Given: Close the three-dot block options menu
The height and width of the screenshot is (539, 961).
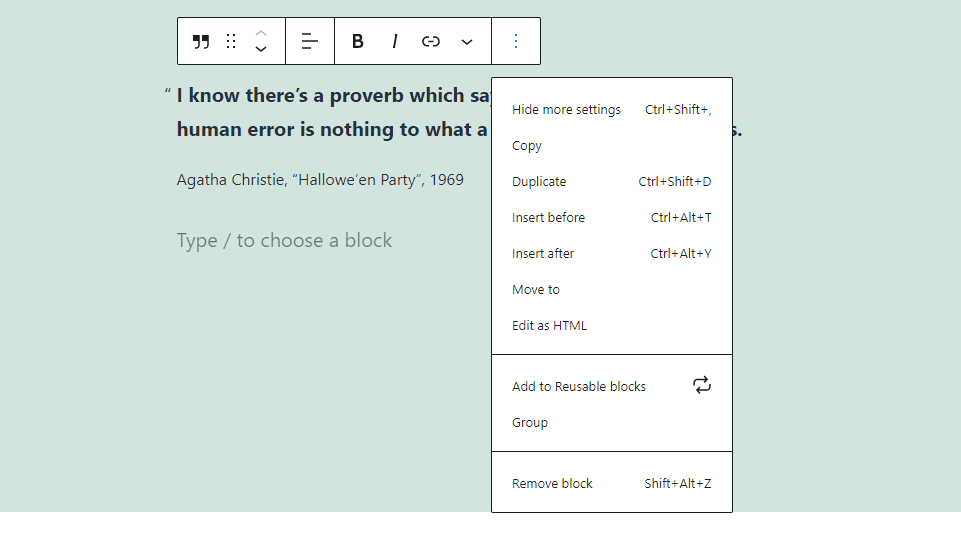Looking at the screenshot, I should pyautogui.click(x=516, y=41).
